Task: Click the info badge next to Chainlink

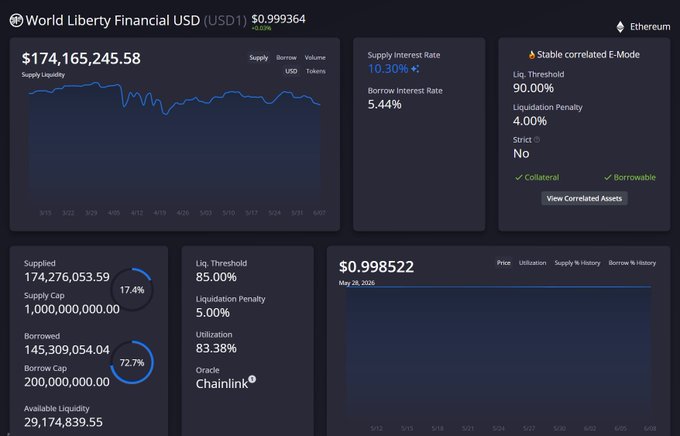Action: [252, 379]
